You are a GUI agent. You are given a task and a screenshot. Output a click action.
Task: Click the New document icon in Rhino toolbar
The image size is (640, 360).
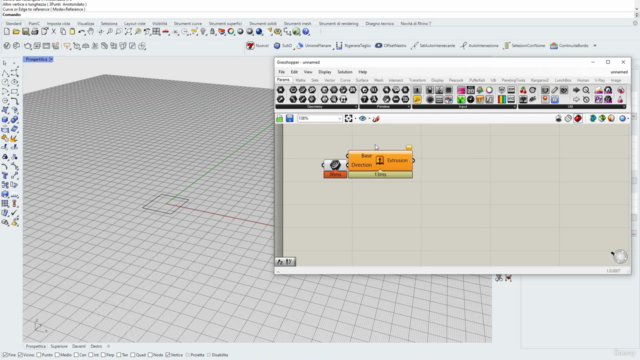pos(7,31)
